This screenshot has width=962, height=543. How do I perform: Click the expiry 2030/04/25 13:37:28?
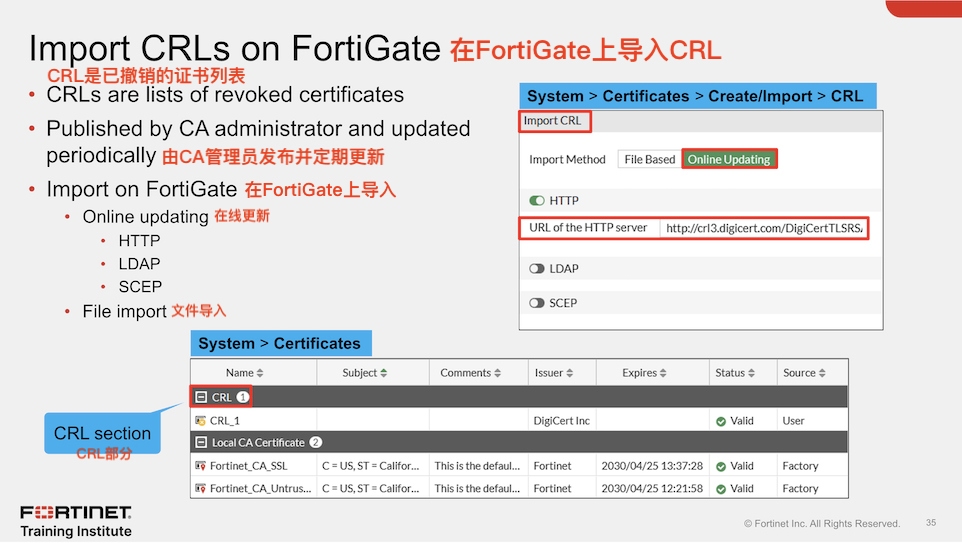652,466
